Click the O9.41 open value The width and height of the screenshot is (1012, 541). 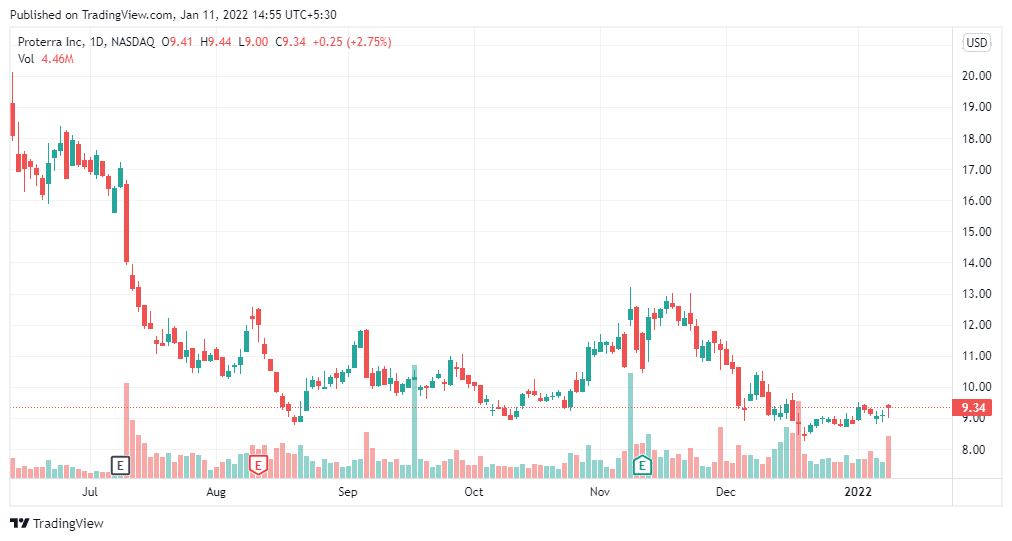coord(177,42)
